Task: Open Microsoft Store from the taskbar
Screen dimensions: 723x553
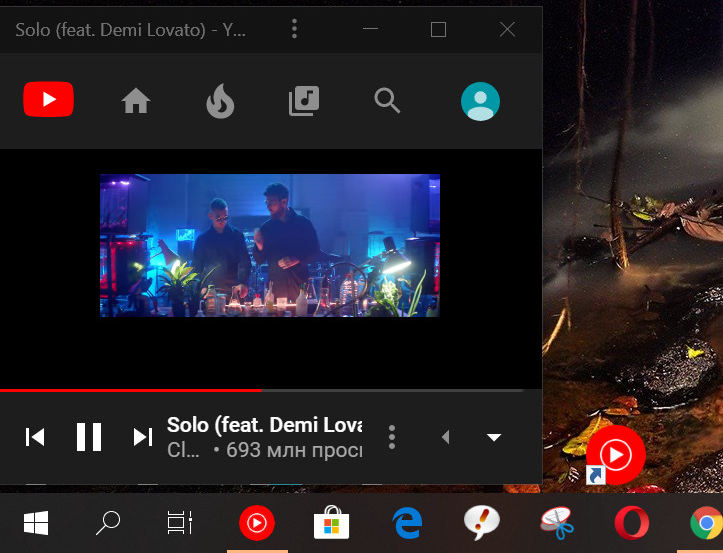Action: click(332, 522)
